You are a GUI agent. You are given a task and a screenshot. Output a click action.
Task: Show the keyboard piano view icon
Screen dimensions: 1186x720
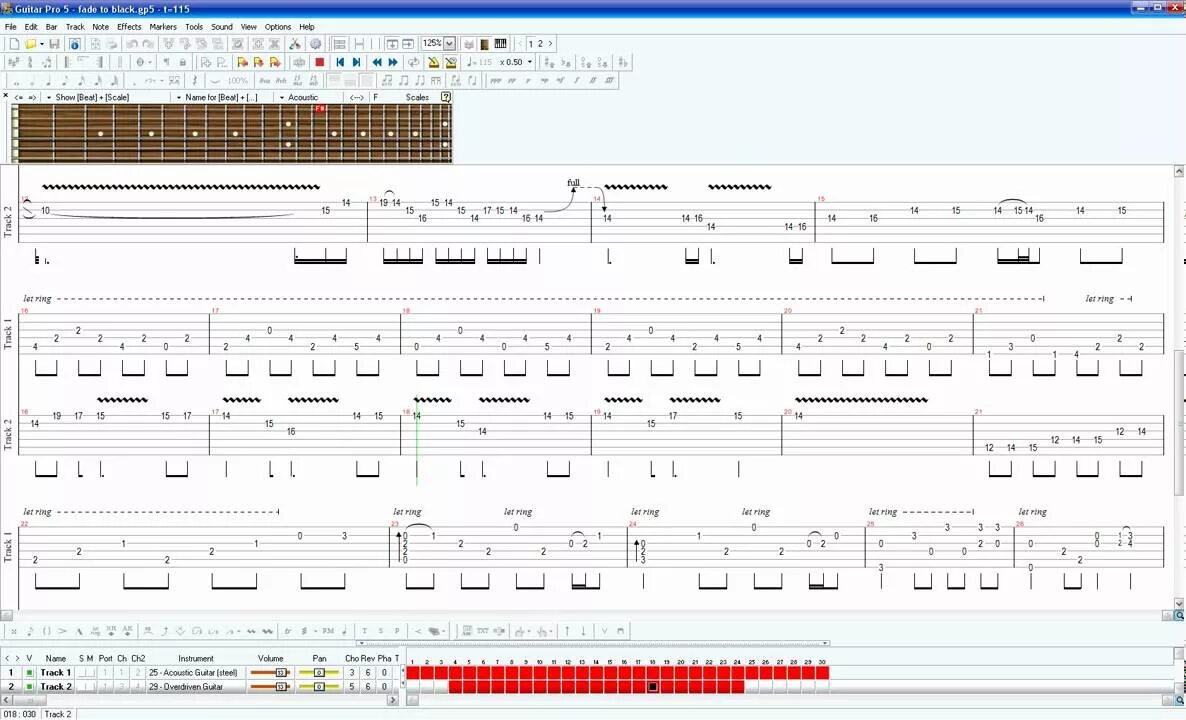click(x=501, y=44)
